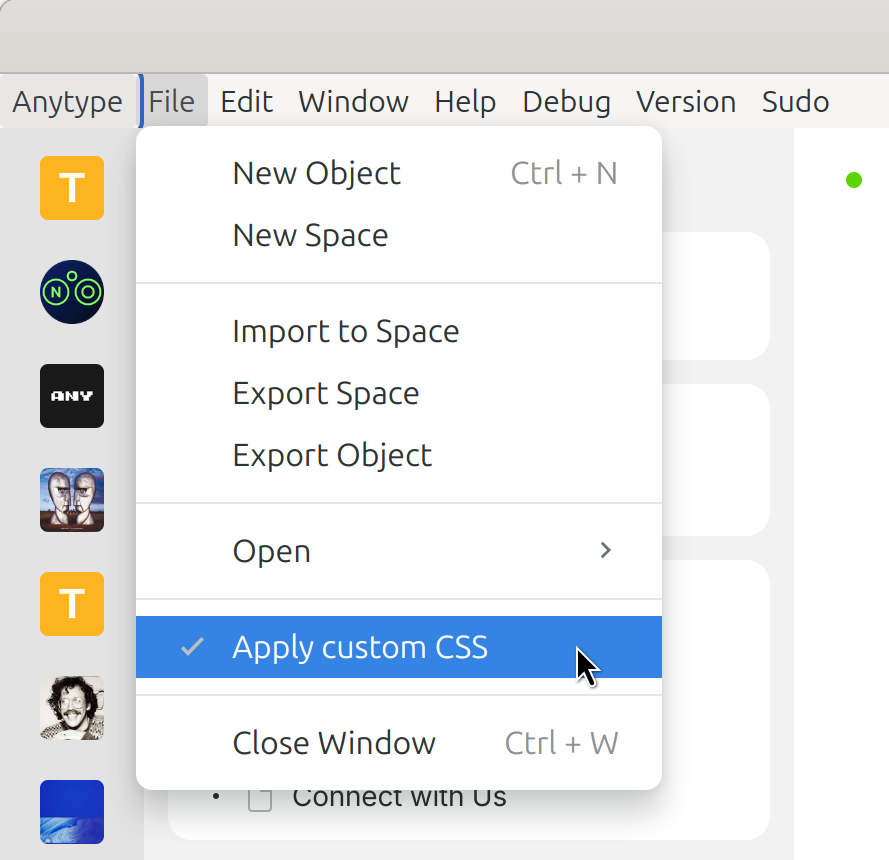The image size is (889, 860).
Task: Click Import to Space
Action: [x=345, y=331]
